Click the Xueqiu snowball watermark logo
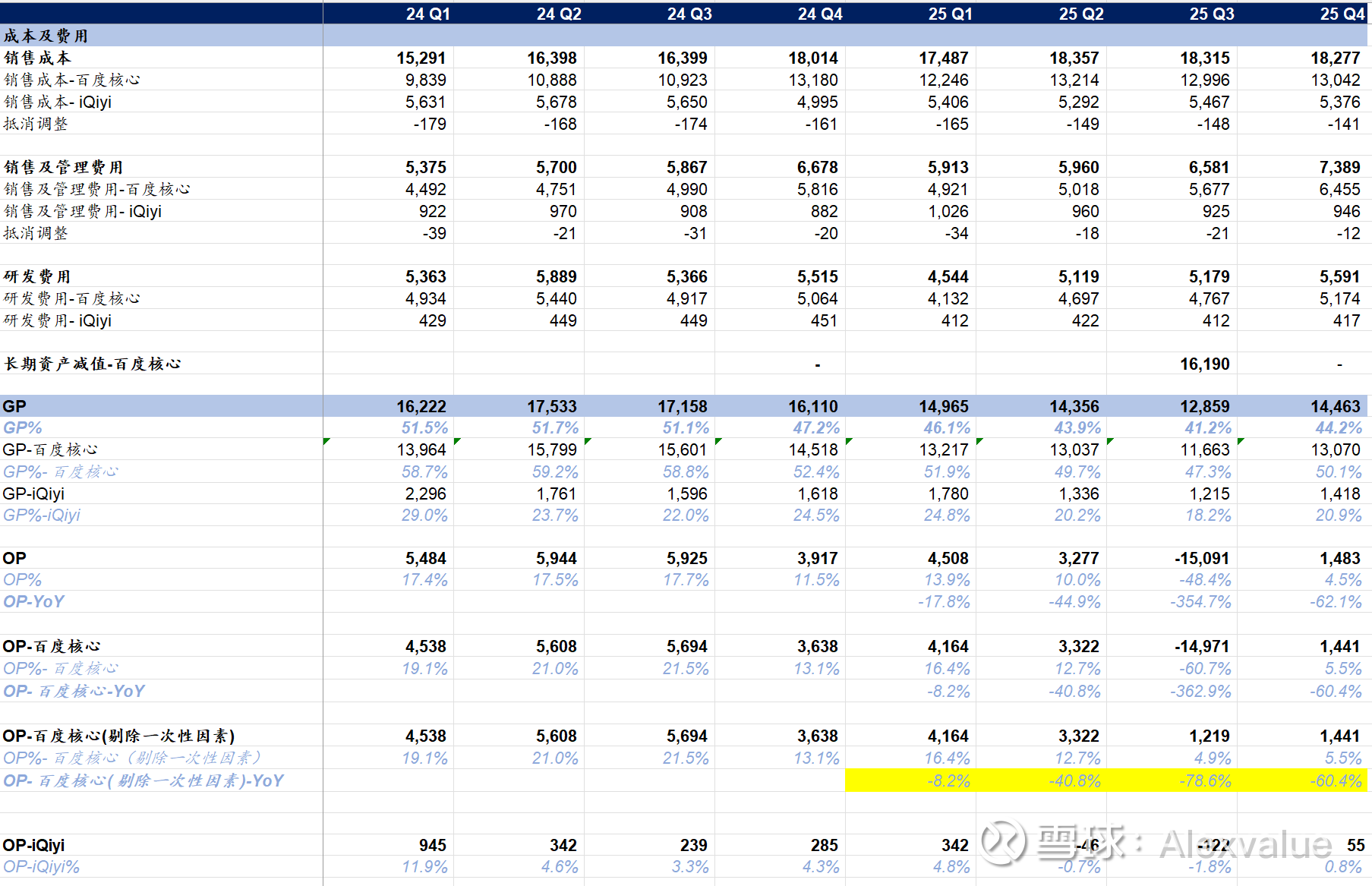Viewport: 1372px width, 886px height. (x=1002, y=842)
